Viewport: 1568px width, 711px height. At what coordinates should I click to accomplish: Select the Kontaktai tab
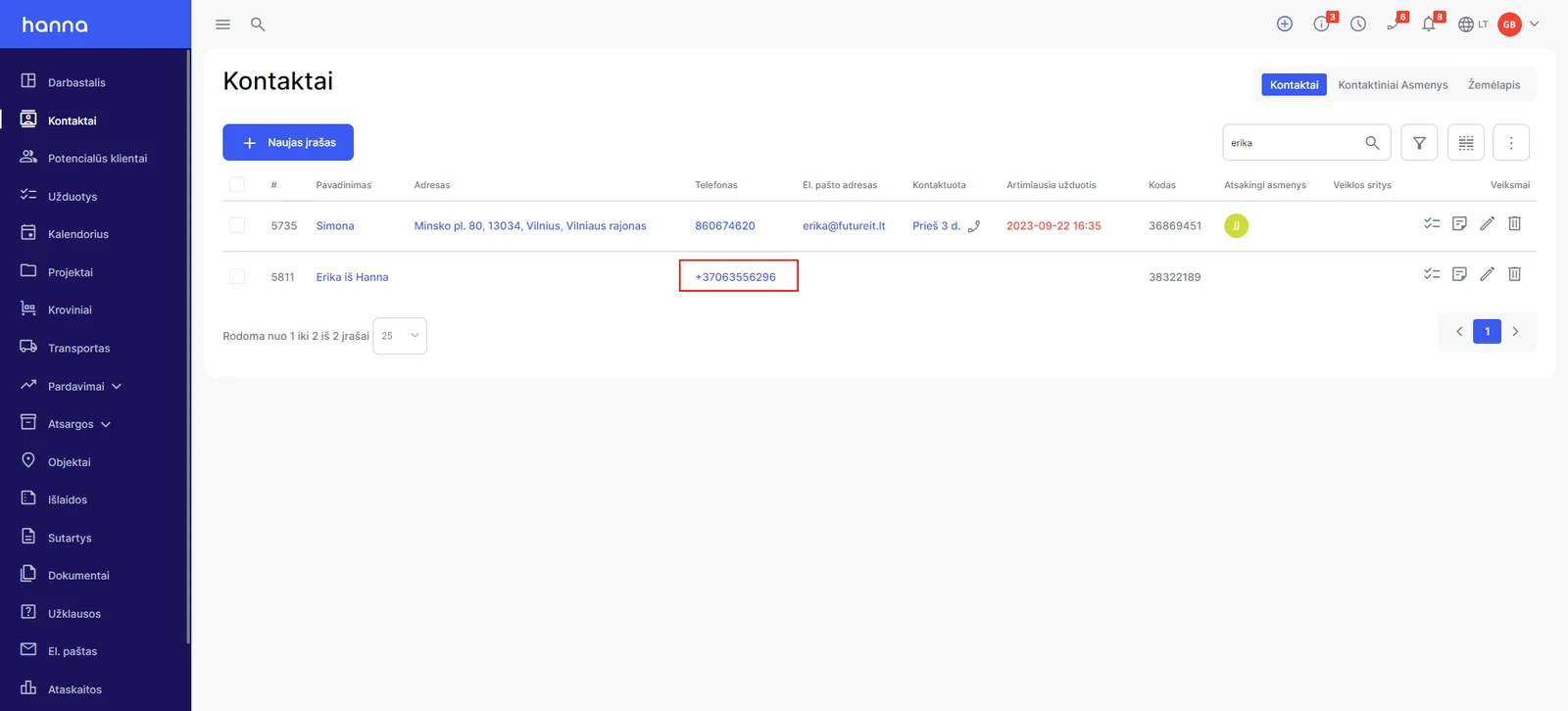coord(1294,85)
